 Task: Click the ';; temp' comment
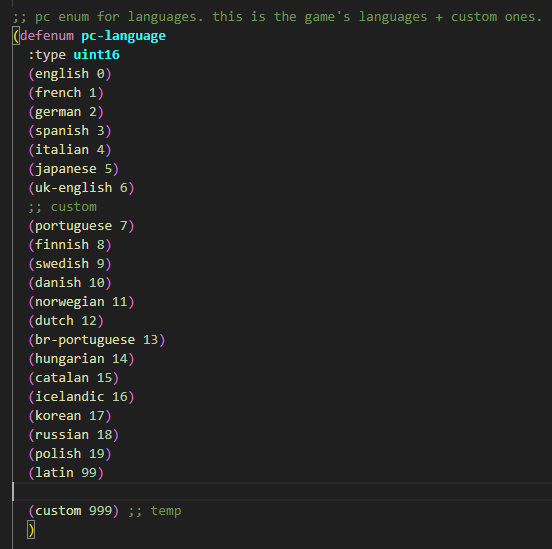click(155, 511)
